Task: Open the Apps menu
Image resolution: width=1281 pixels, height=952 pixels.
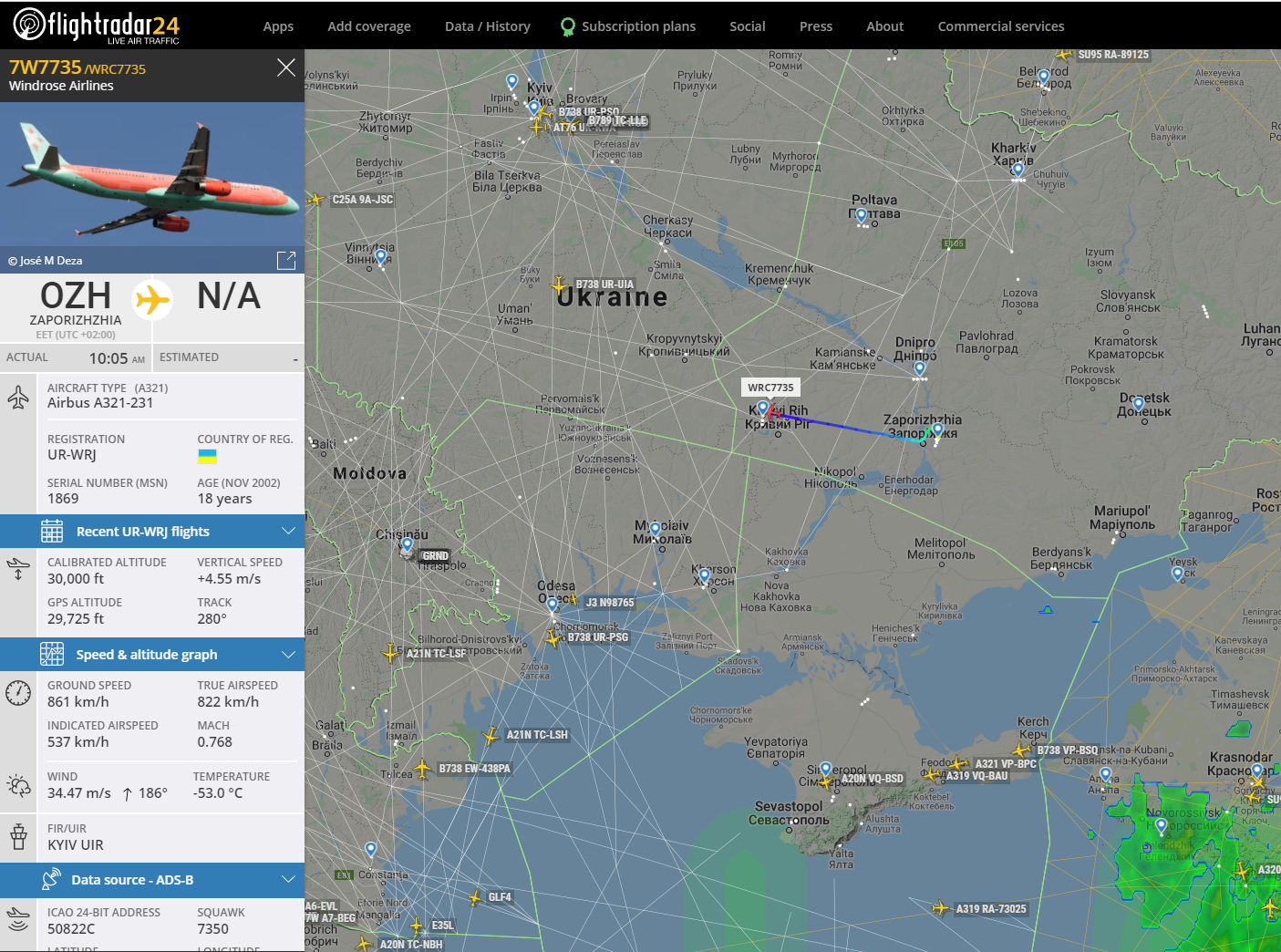Action: tap(278, 26)
